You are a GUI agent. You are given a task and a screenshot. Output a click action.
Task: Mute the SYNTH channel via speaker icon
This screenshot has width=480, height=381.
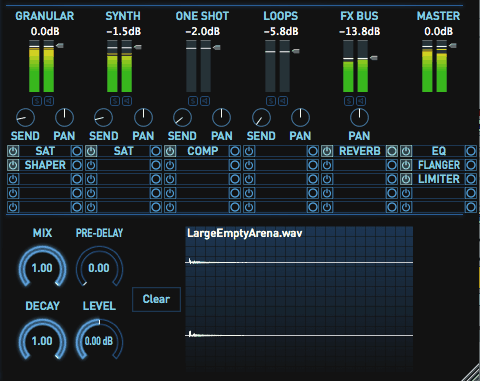point(127,101)
